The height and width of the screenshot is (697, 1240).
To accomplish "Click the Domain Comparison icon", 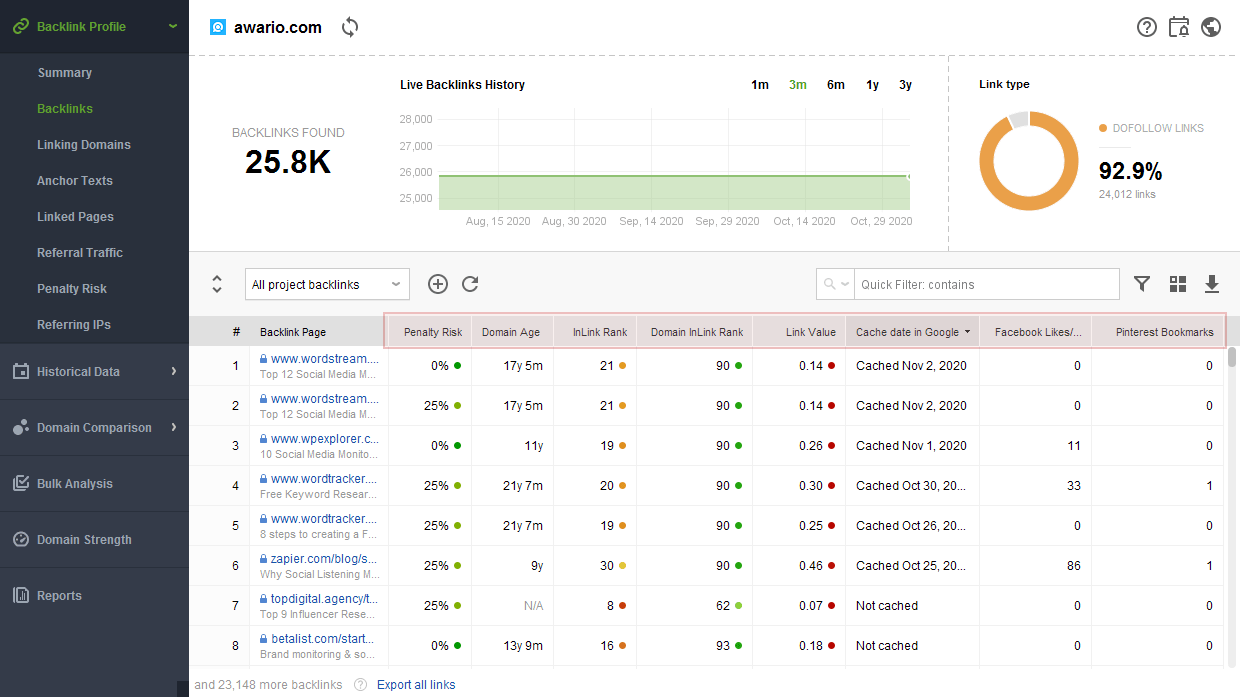I will 20,427.
